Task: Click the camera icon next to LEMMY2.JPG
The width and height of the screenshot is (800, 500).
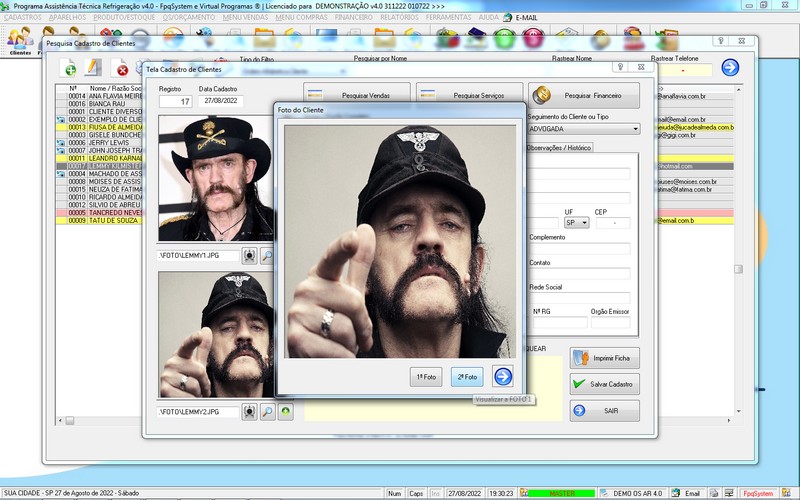Action: tap(249, 411)
